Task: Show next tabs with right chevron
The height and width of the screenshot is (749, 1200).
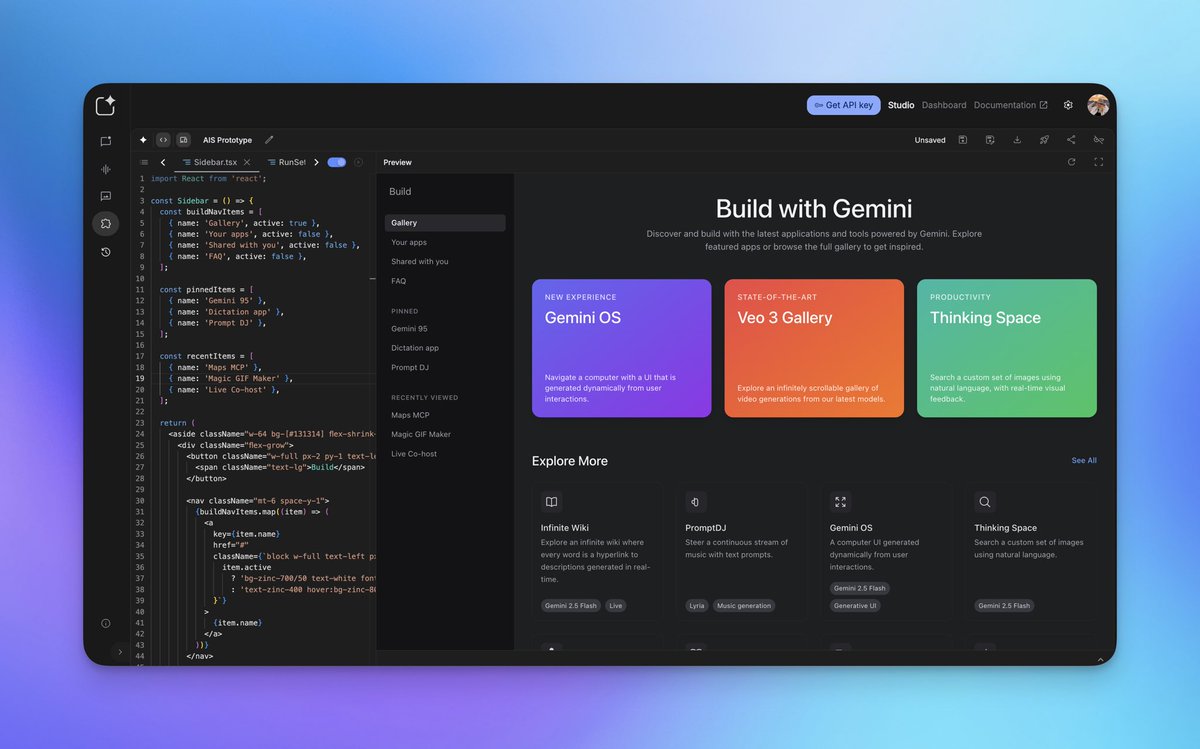Action: [316, 162]
